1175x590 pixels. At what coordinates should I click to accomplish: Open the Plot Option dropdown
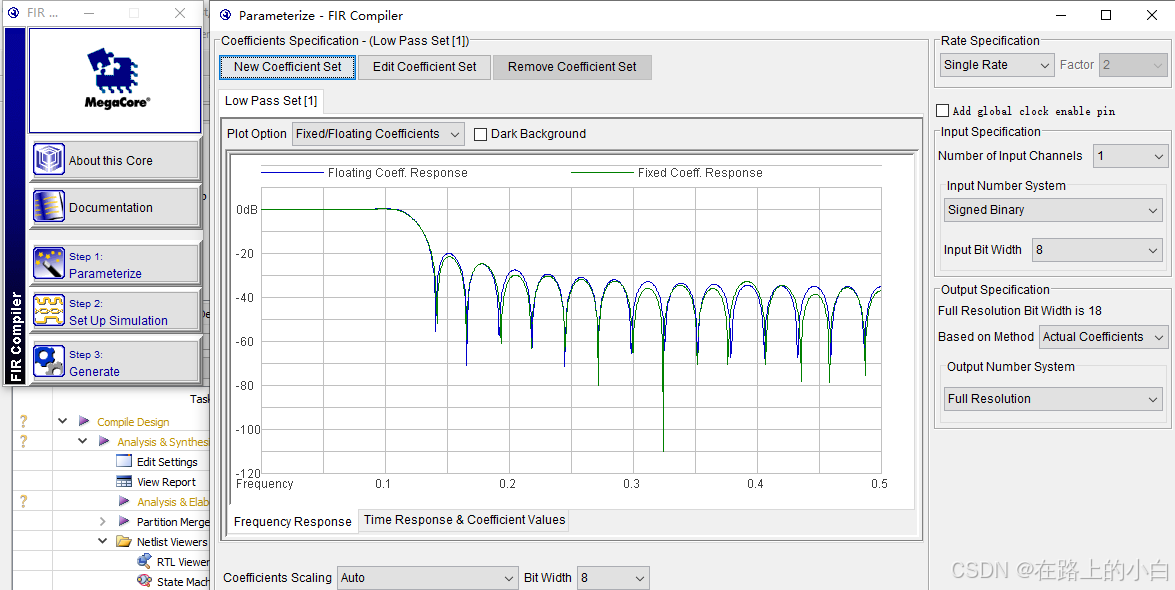(x=378, y=133)
